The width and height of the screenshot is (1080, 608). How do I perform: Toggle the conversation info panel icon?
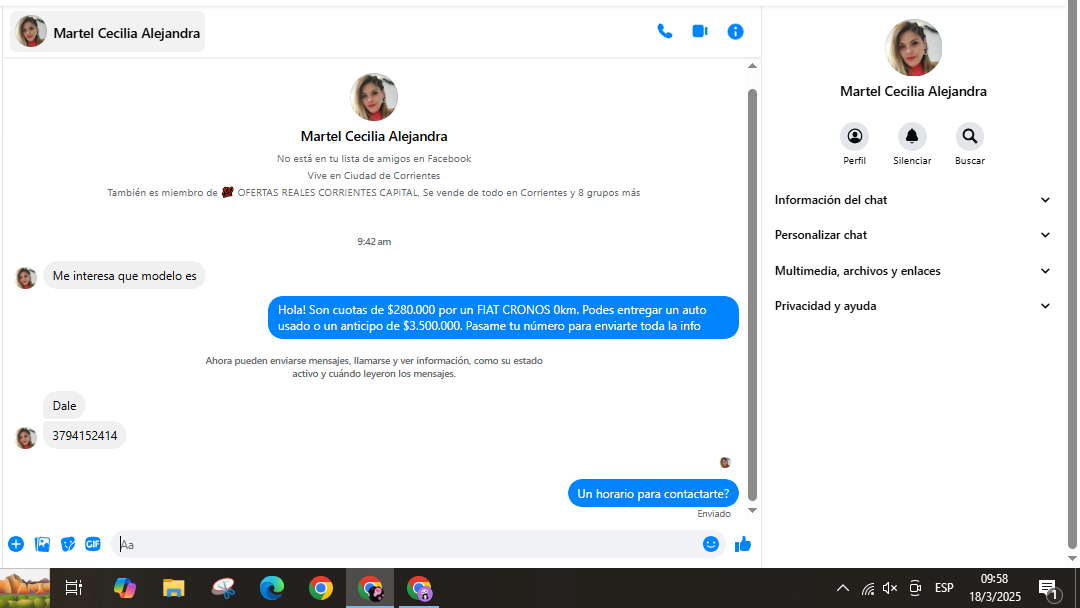[x=735, y=32]
